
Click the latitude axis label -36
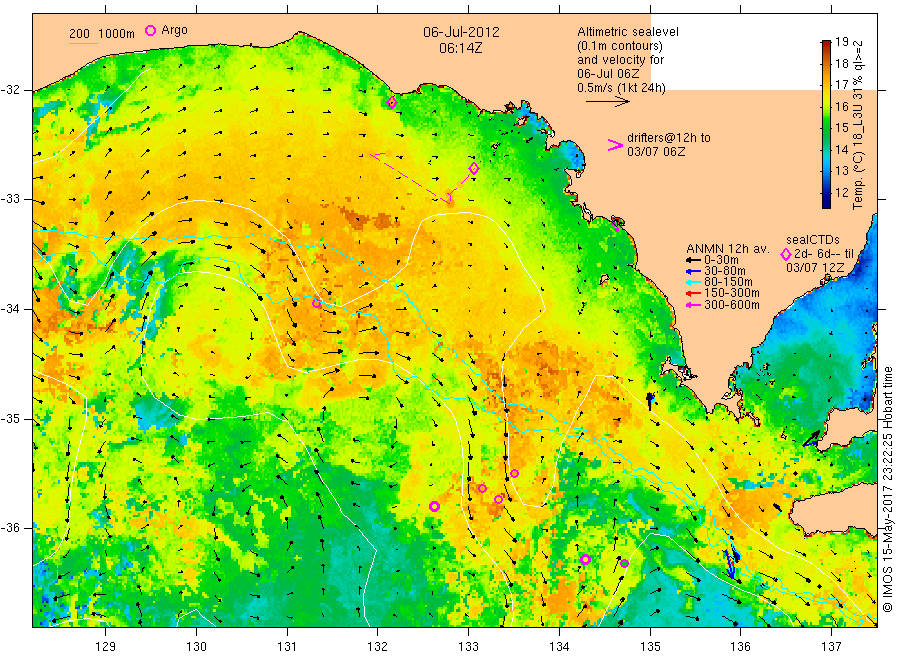(x=10, y=528)
